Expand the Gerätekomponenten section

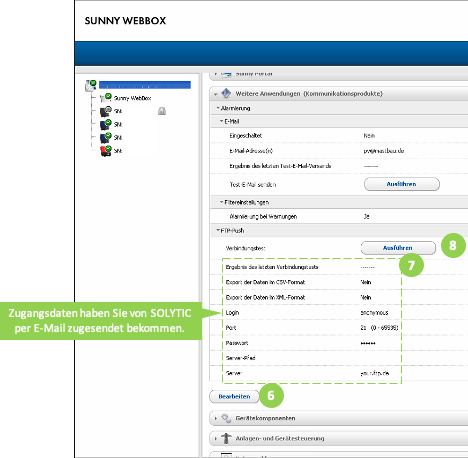click(216, 418)
